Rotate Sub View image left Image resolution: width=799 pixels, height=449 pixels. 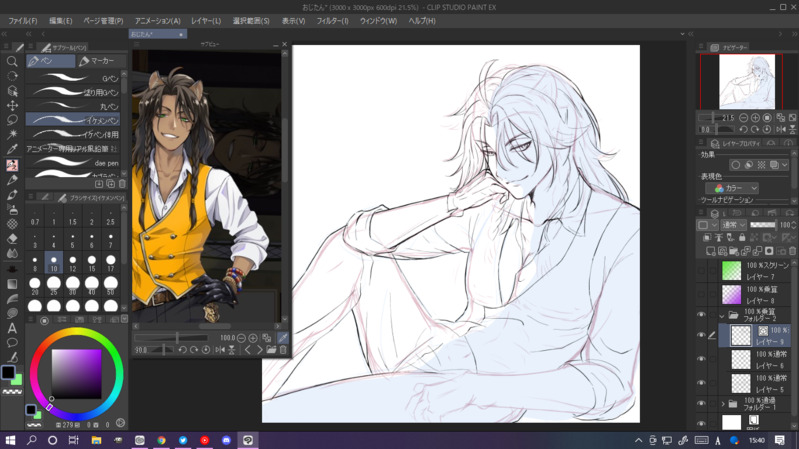pyautogui.click(x=182, y=350)
